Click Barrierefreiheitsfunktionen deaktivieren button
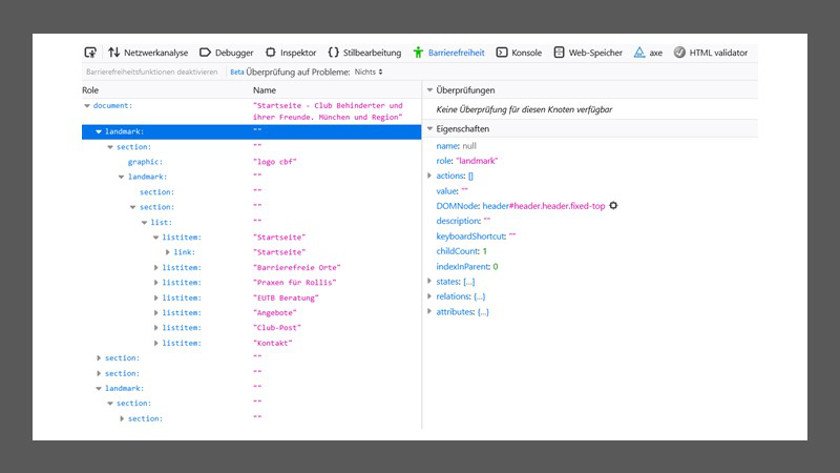Image resolution: width=840 pixels, height=473 pixels. [x=152, y=72]
